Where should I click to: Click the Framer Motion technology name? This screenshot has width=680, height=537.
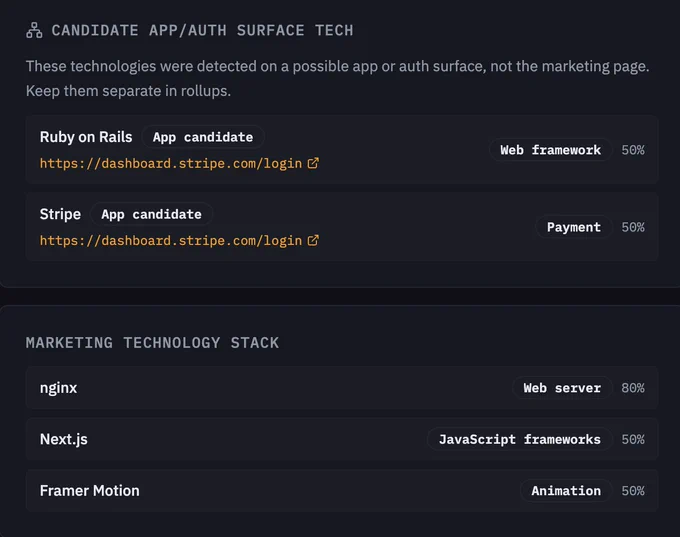pos(90,491)
